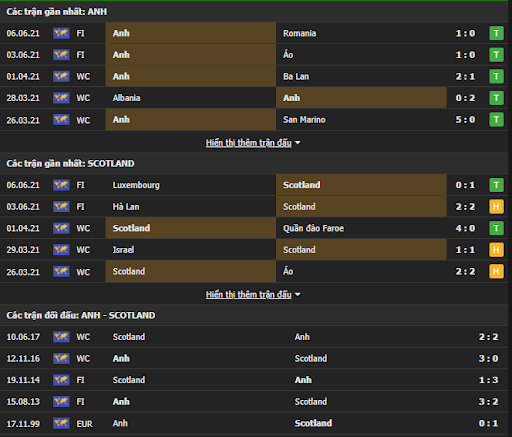Click the green T badge for Luxembourg vs Scotland
This screenshot has width=512, height=437.
pos(496,185)
